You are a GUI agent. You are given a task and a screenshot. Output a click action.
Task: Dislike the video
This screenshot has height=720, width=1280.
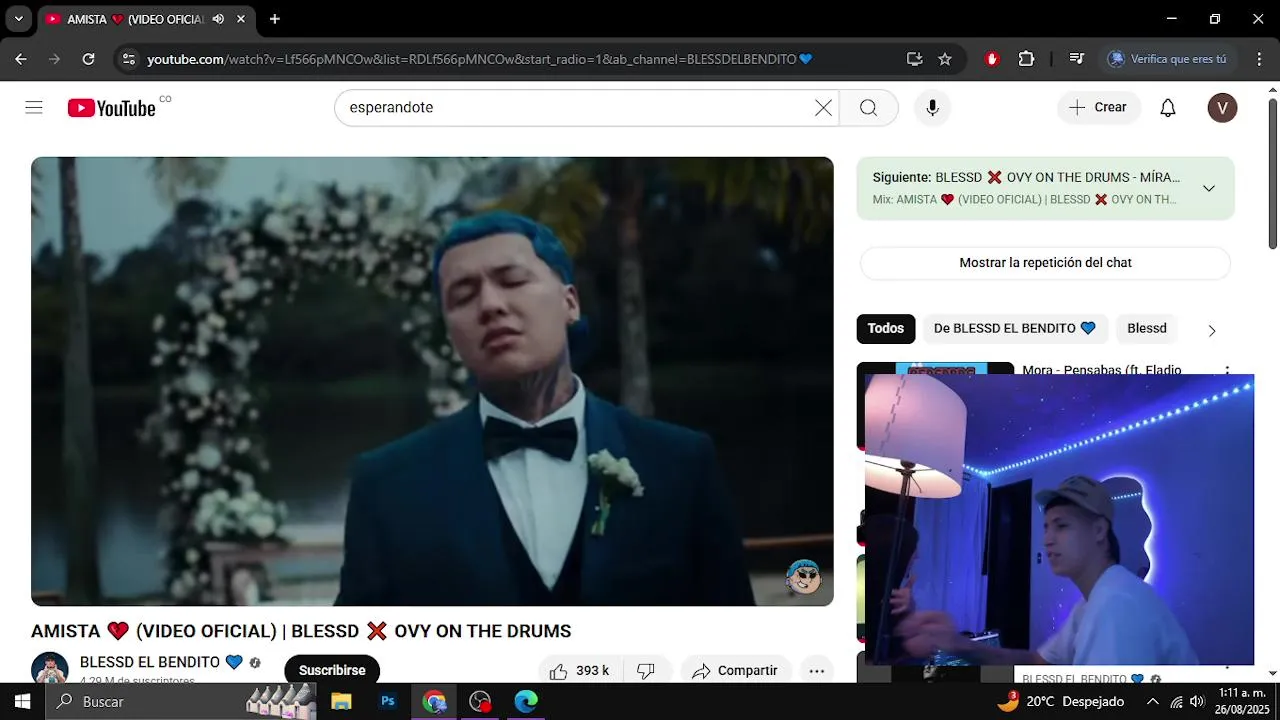click(x=646, y=670)
